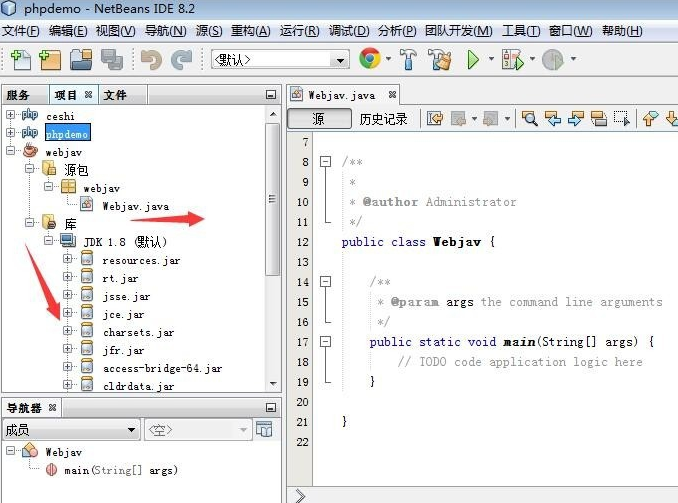This screenshot has height=503, width=678.
Task: Click the New File toolbar icon
Action: point(20,59)
